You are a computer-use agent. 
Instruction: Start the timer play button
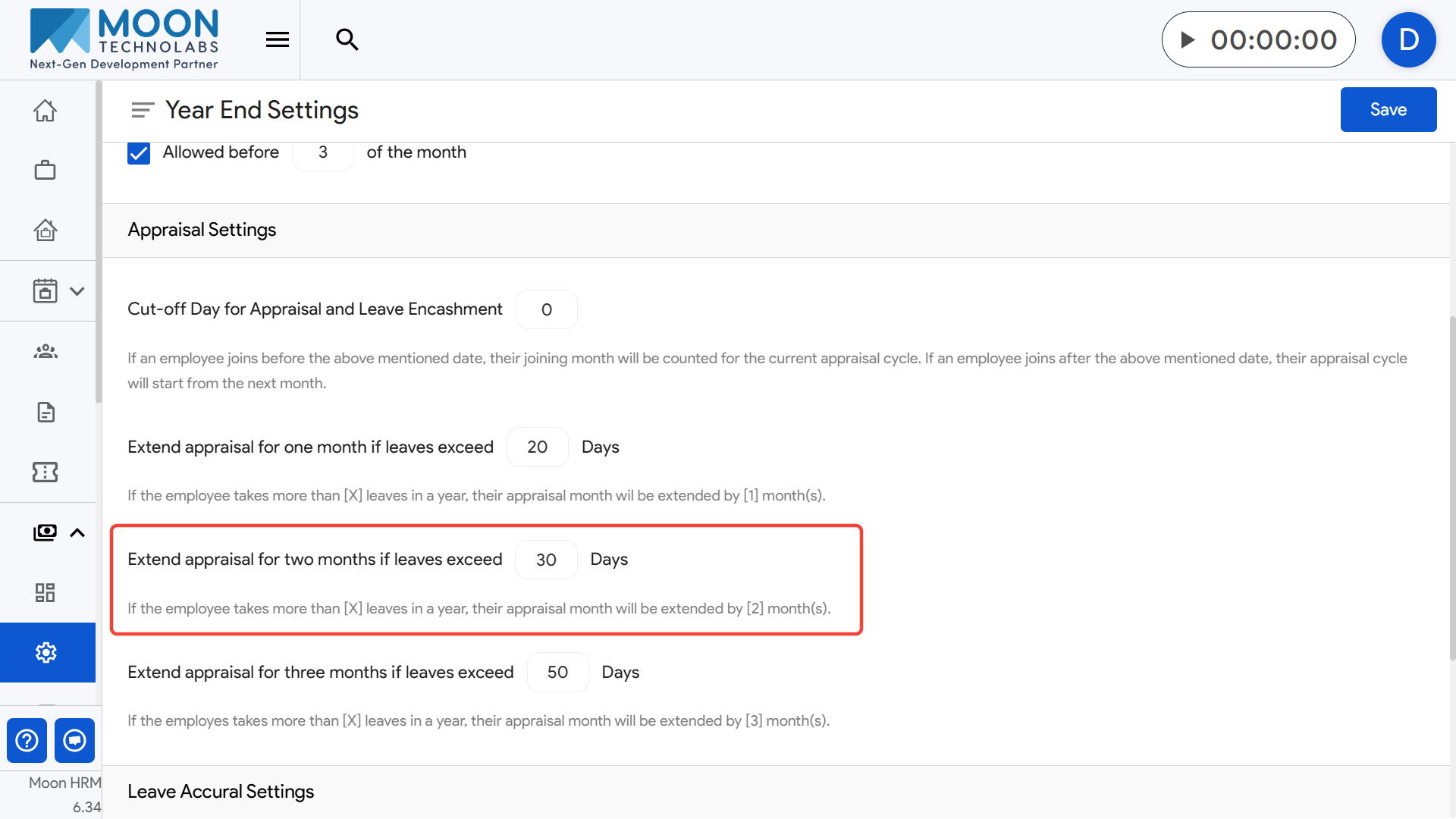[1188, 39]
